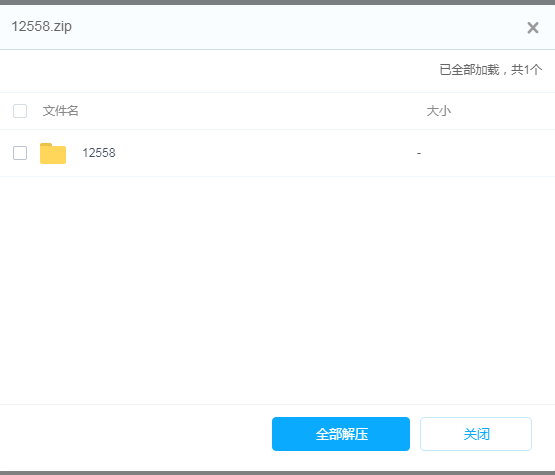Check the box for the 12558 folder
Viewport: 555px width, 475px height.
20,153
